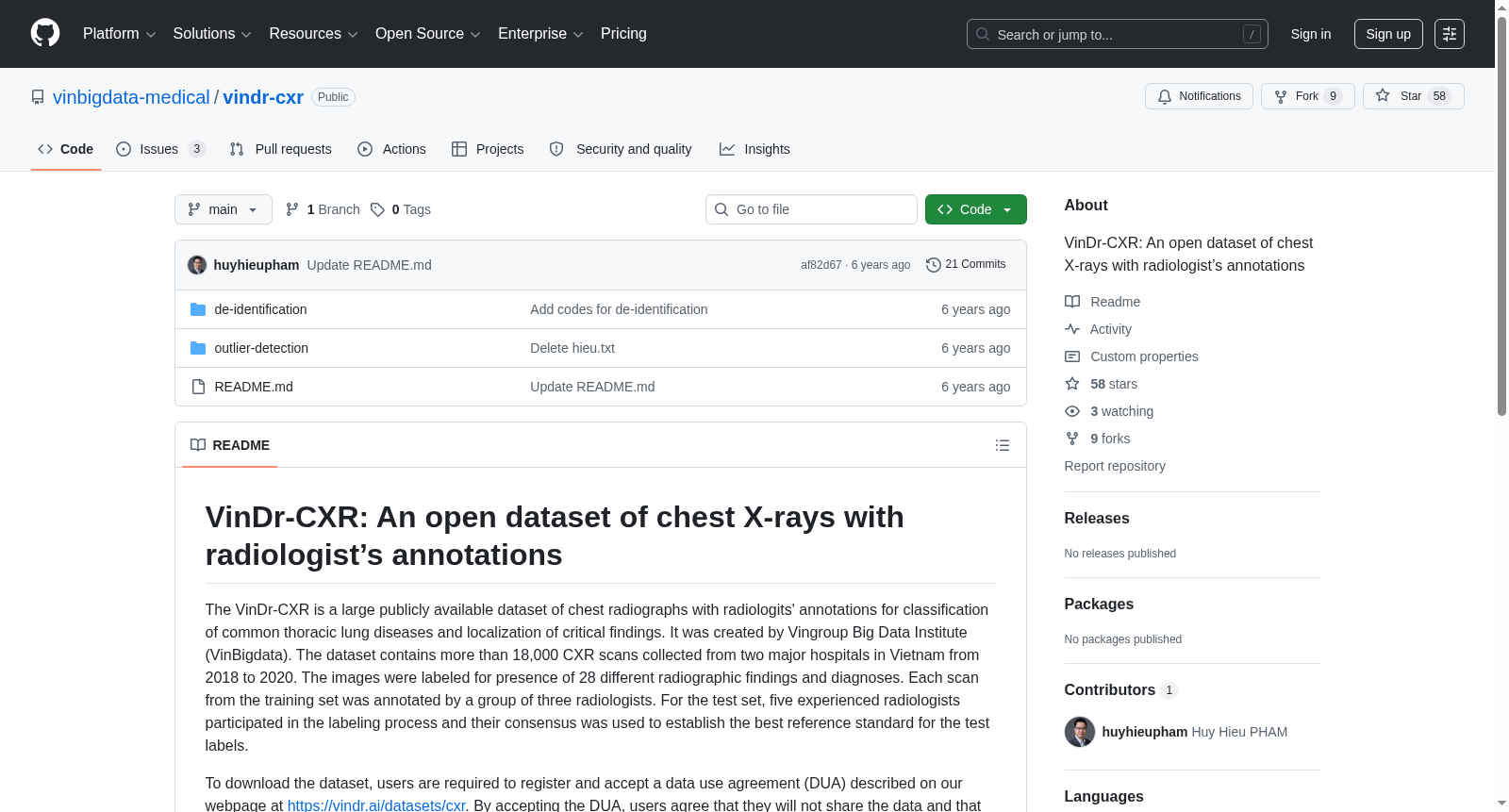This screenshot has height=812, width=1509.
Task: Click the star icon beside 58 stars
Action: (x=1072, y=384)
